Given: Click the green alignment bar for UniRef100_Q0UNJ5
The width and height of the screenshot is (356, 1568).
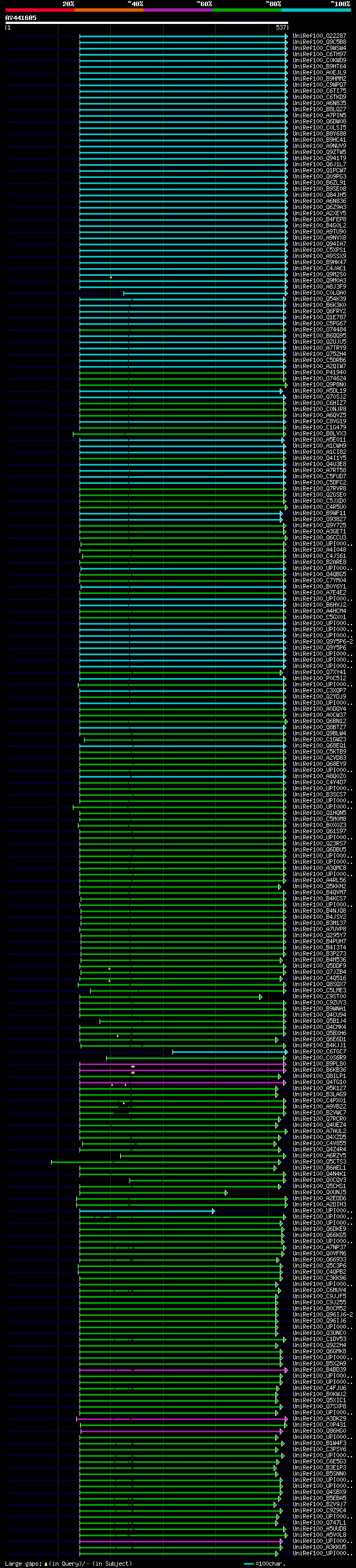Looking at the screenshot, I should tap(154, 1193).
